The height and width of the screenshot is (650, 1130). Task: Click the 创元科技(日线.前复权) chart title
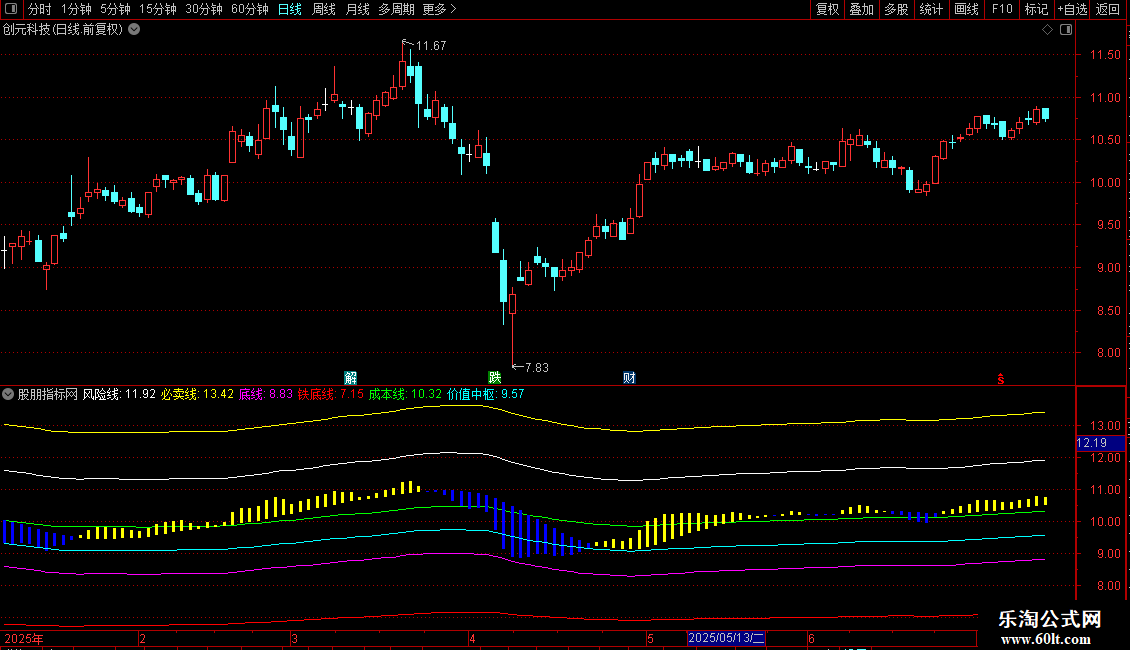63,30
